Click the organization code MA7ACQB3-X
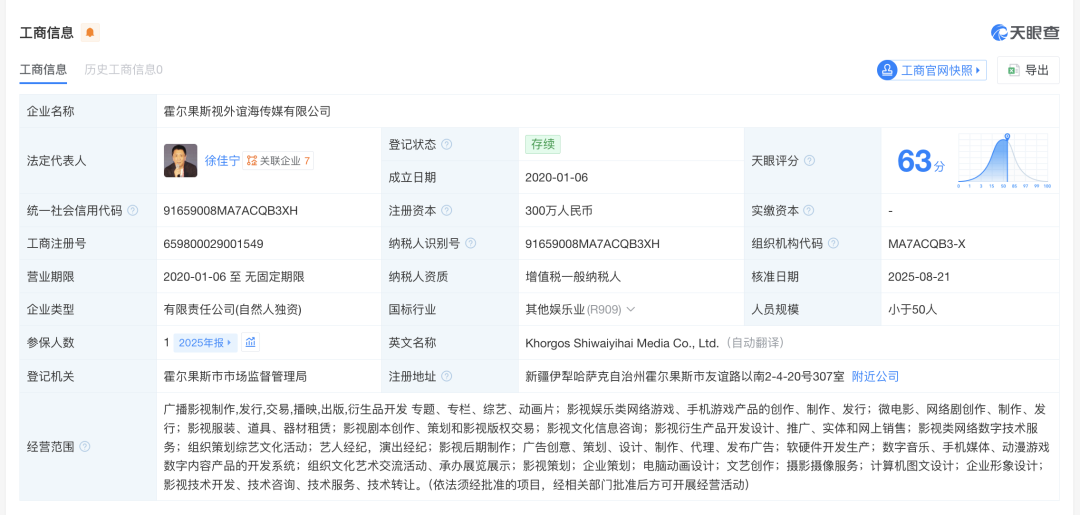 (x=925, y=244)
